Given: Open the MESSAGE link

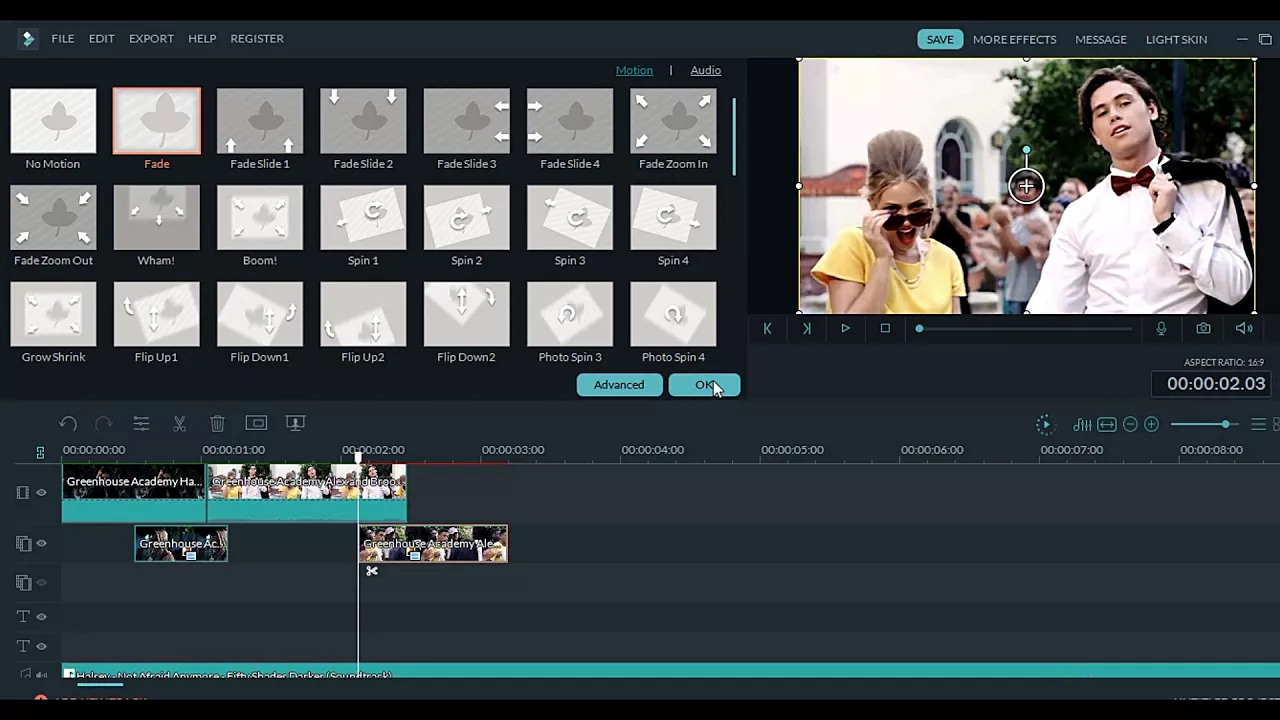Looking at the screenshot, I should pos(1101,39).
